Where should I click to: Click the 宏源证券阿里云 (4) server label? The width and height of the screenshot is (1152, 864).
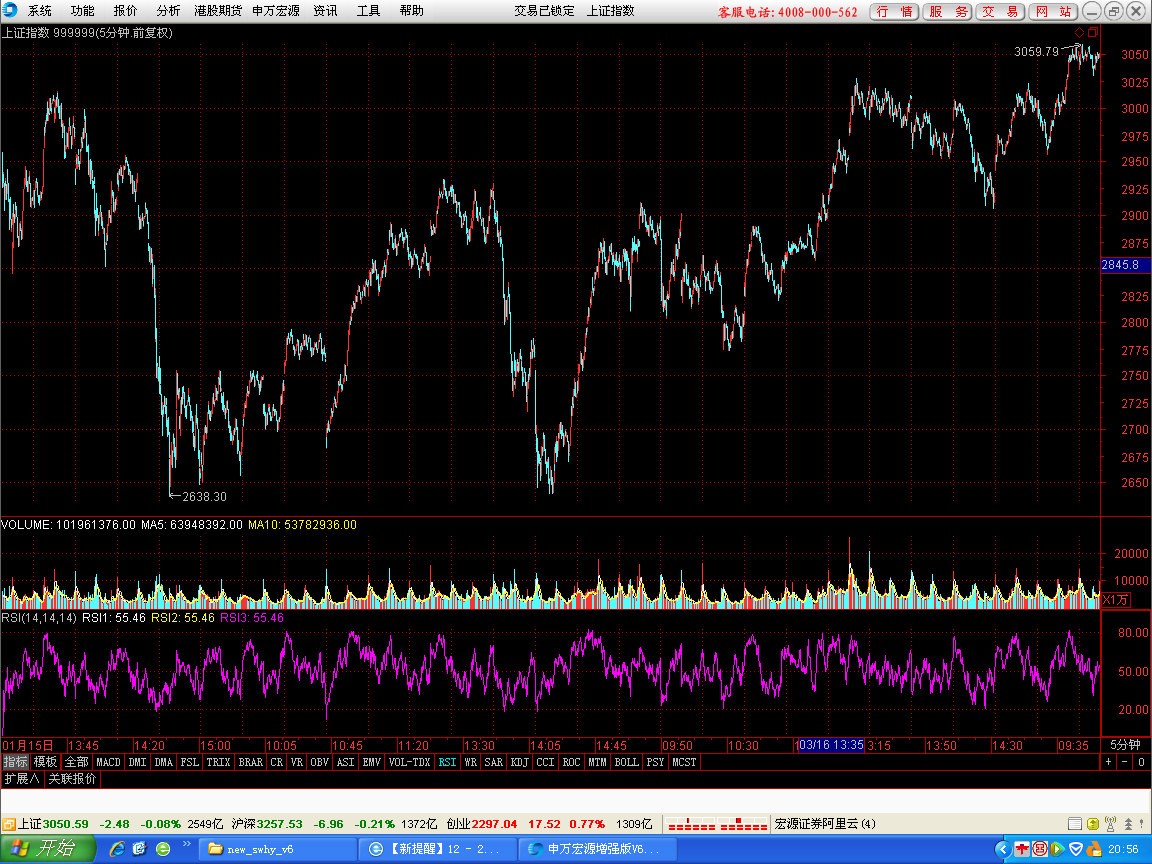pos(825,824)
